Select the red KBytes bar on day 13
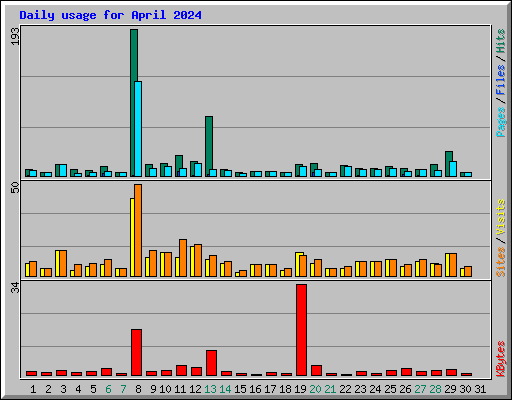Image resolution: width=512 pixels, height=400 pixels. pos(211,363)
